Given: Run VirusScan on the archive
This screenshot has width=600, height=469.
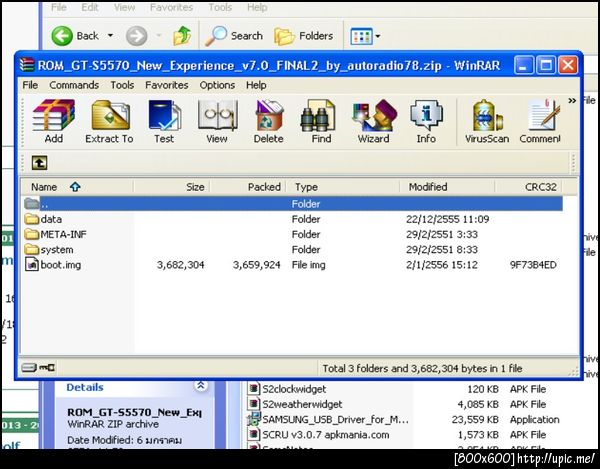Looking at the screenshot, I should pos(487,121).
